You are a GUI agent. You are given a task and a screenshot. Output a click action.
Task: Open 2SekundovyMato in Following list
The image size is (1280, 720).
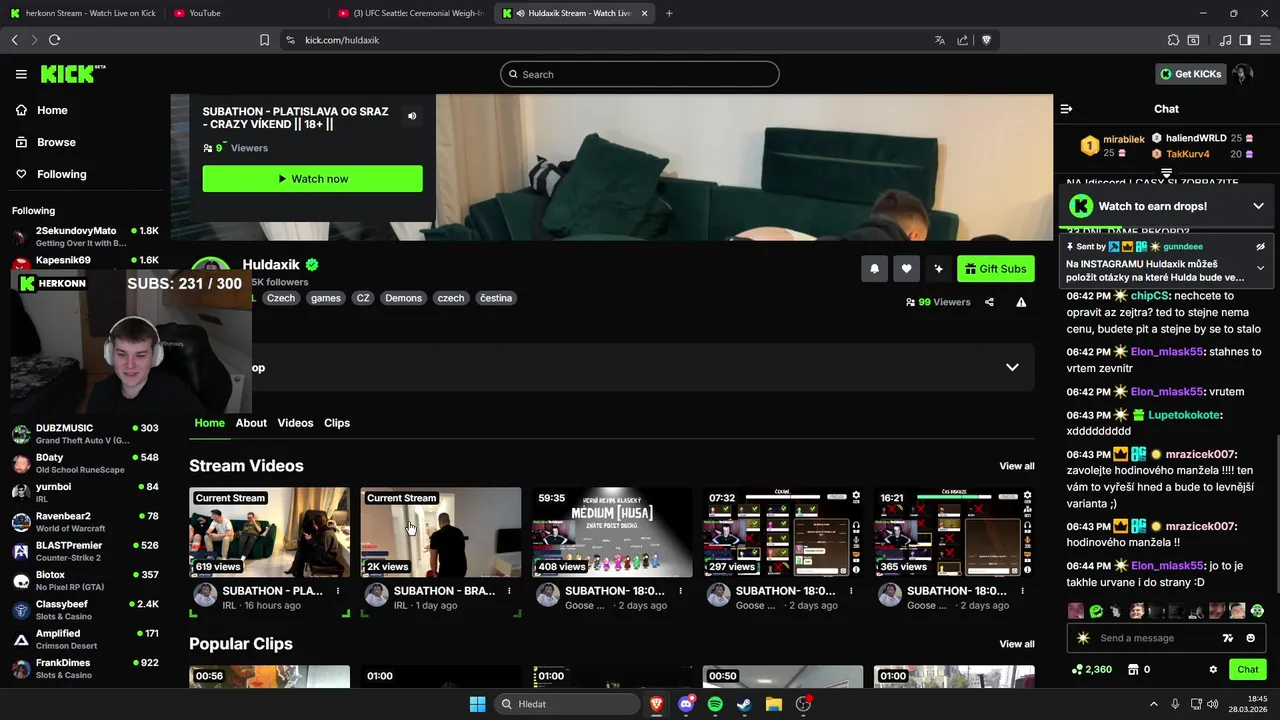click(84, 237)
